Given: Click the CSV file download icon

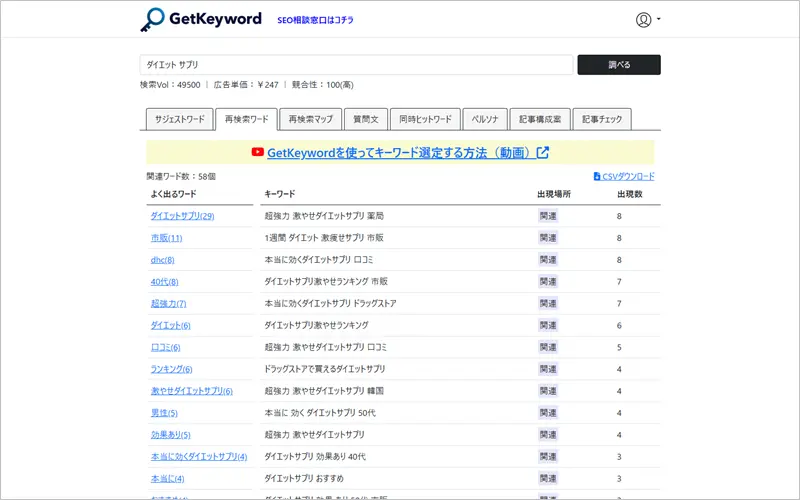Looking at the screenshot, I should tap(597, 176).
